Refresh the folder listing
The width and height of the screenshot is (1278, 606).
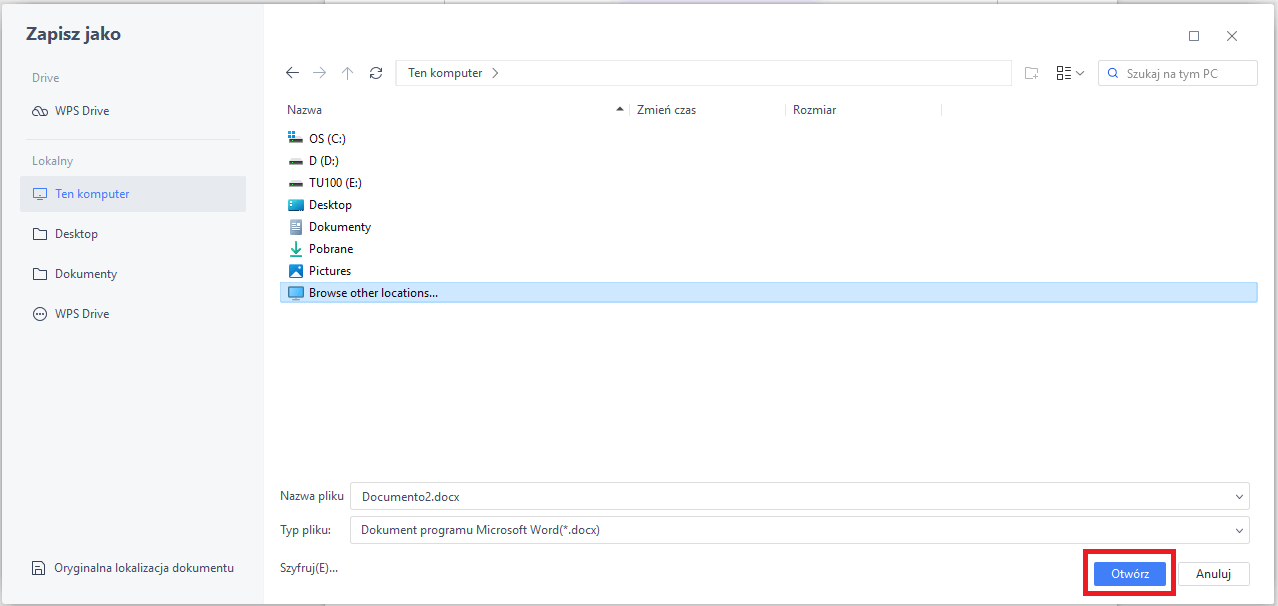point(376,73)
